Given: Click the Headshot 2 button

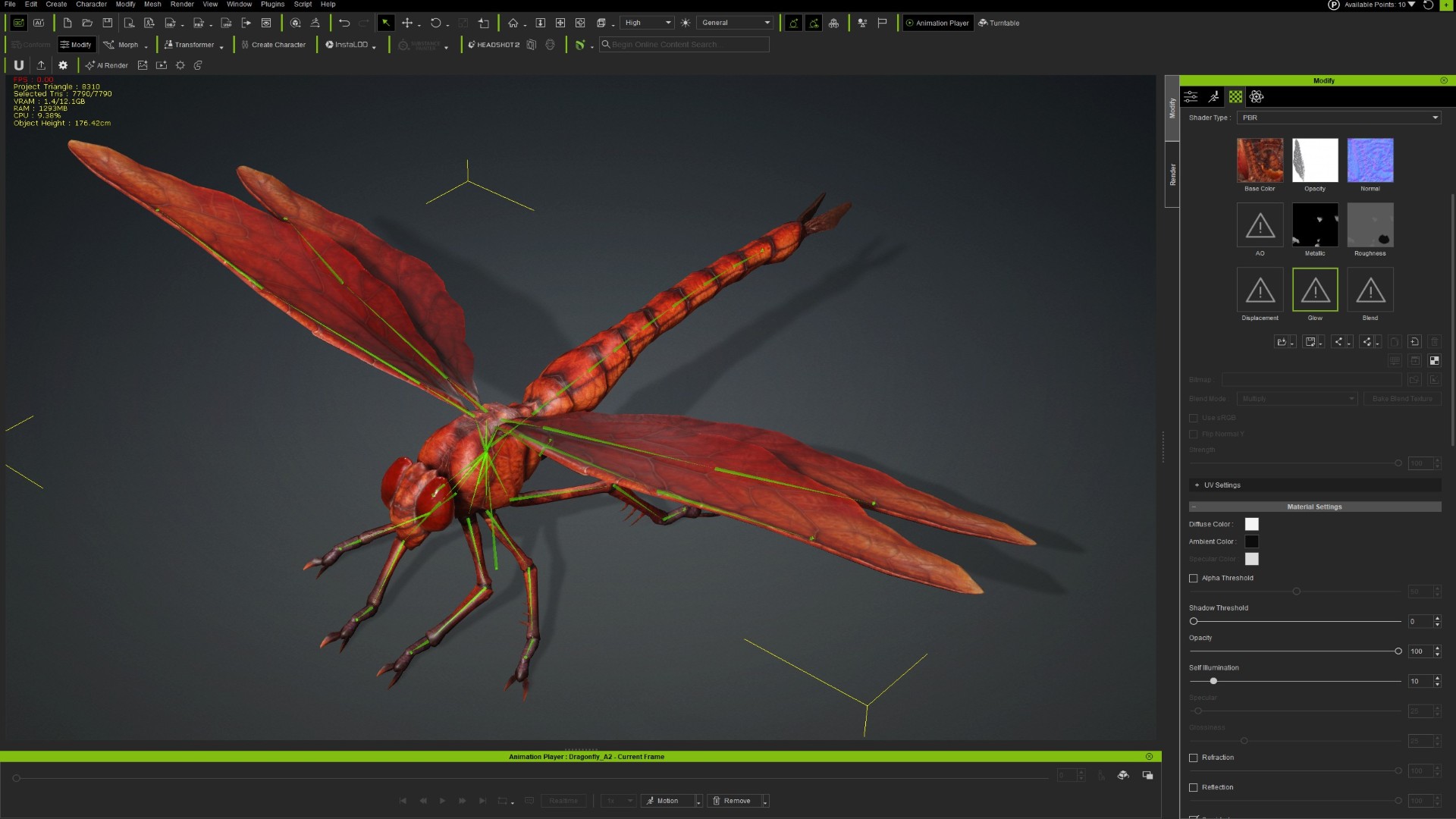Looking at the screenshot, I should tap(494, 45).
